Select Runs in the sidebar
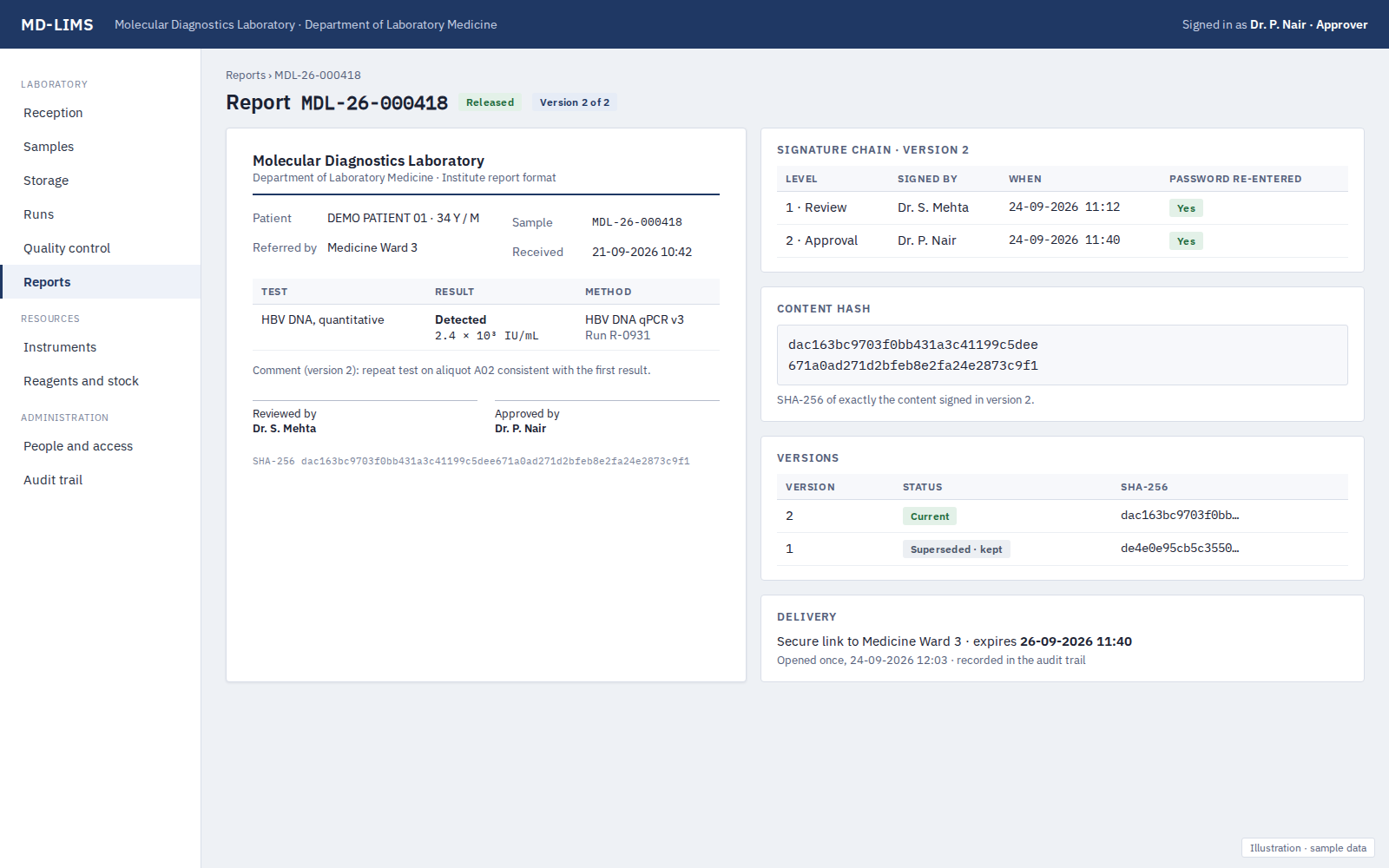Image resolution: width=1389 pixels, height=868 pixels. tap(100, 214)
